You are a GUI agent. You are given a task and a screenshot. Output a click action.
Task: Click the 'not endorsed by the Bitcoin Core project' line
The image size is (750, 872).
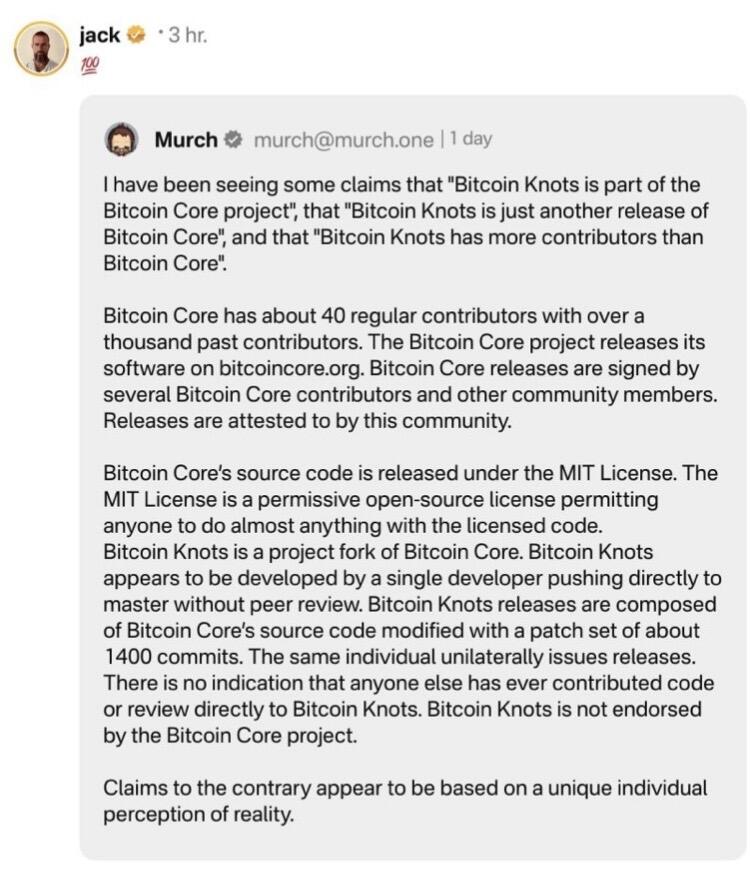(x=402, y=722)
